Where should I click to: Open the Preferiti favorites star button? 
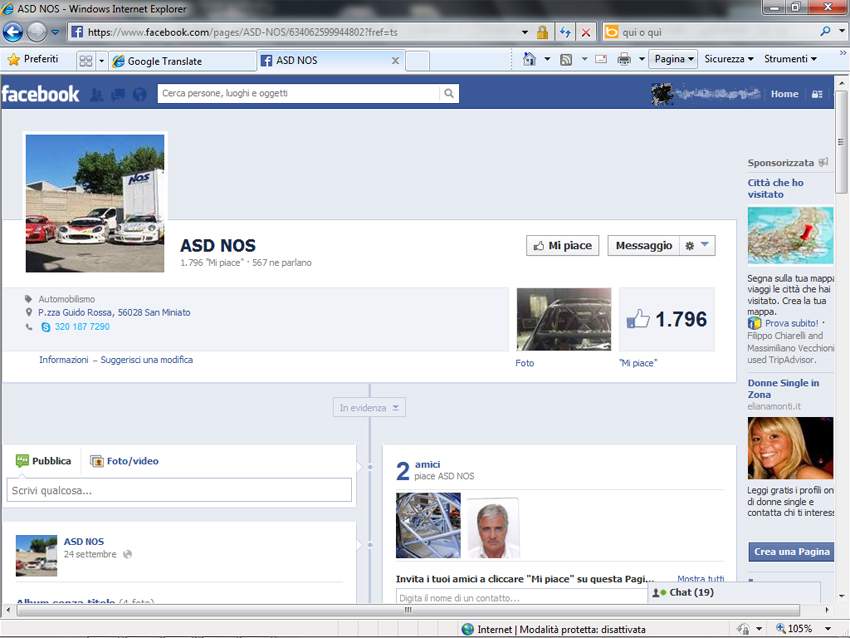[x=33, y=59]
